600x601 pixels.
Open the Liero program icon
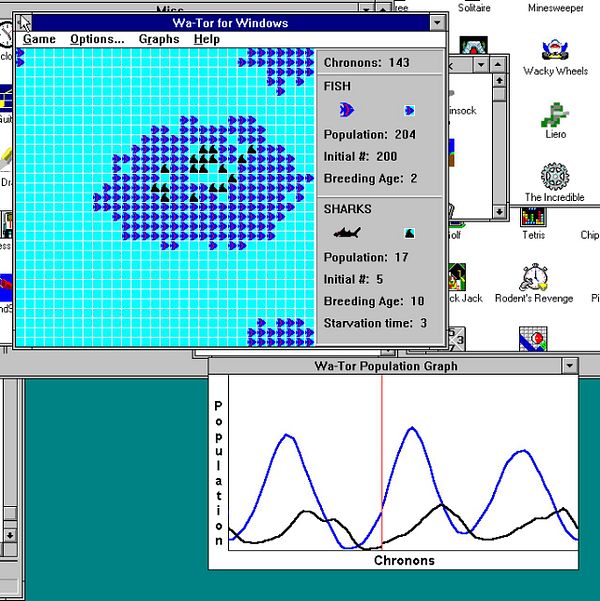[555, 115]
